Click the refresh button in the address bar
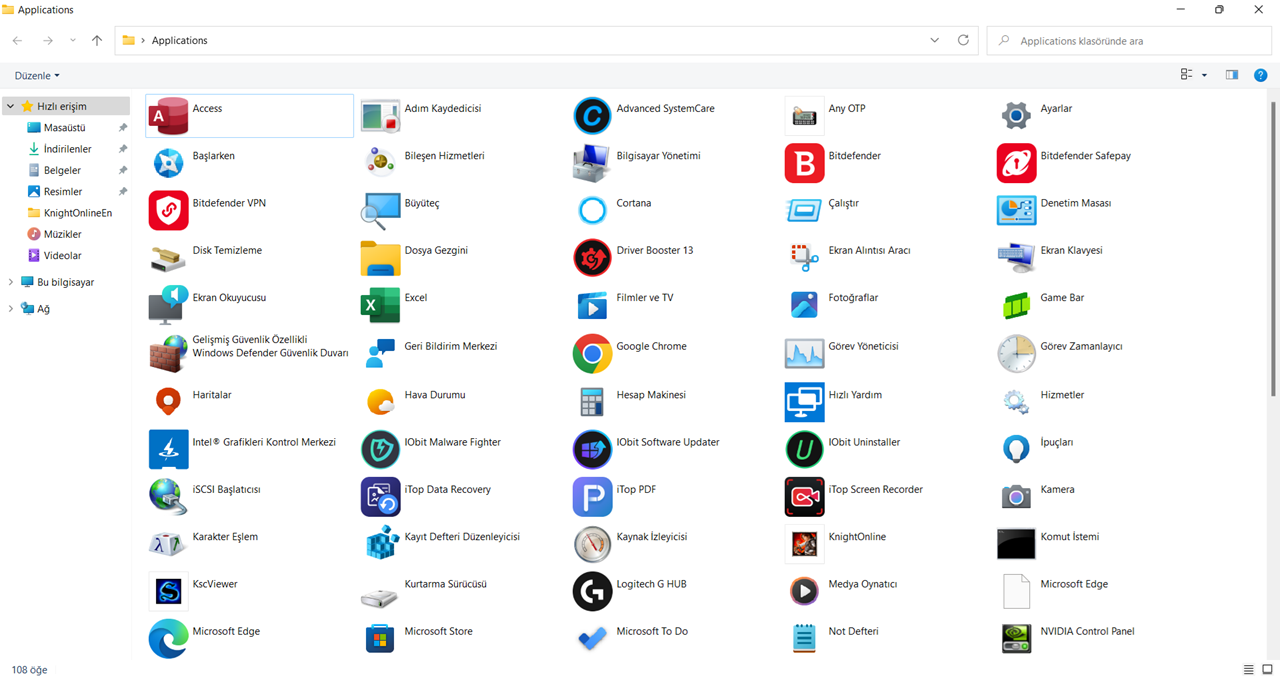This screenshot has width=1280, height=678. tap(963, 40)
